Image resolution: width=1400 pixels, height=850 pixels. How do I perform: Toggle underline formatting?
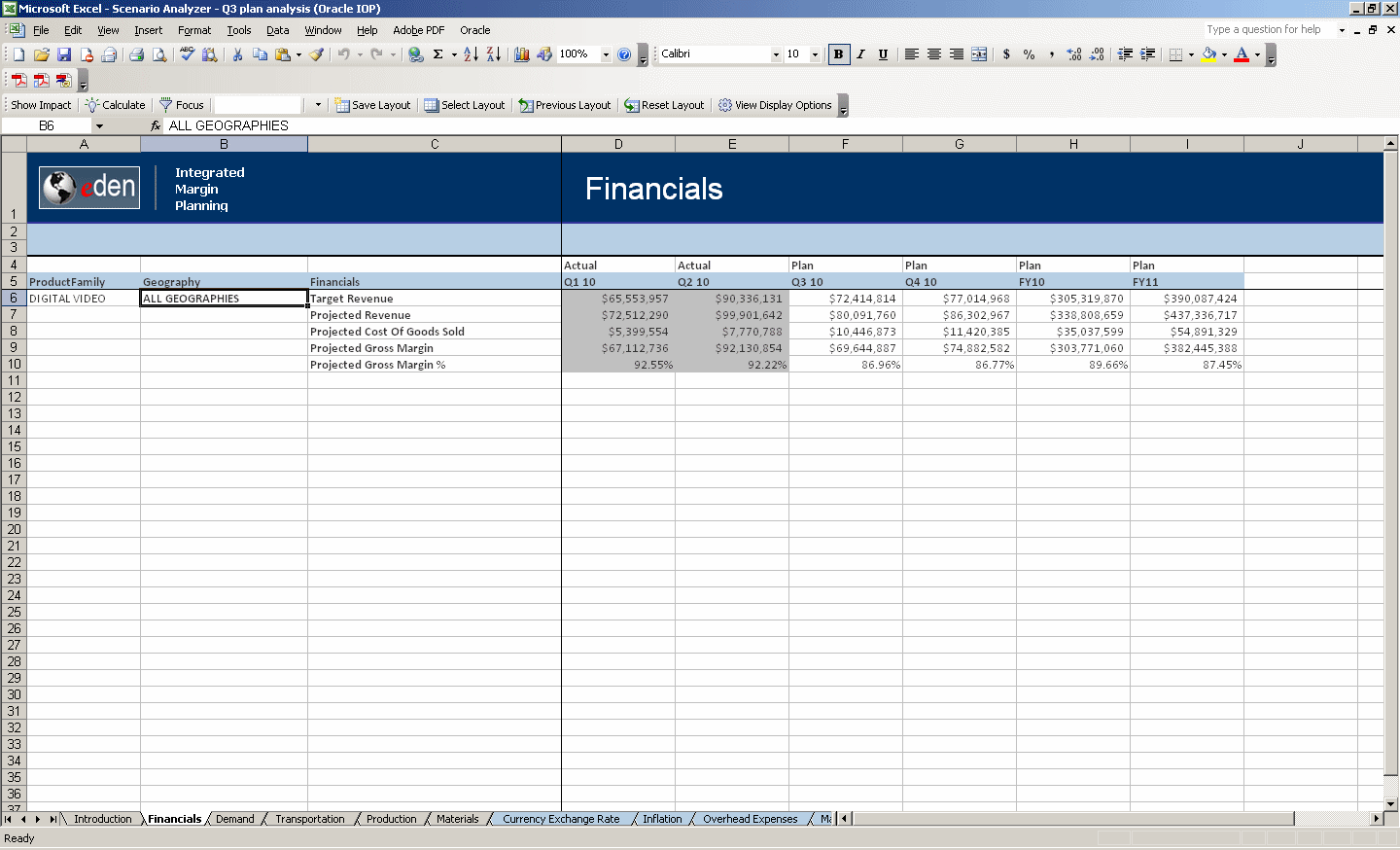point(882,54)
